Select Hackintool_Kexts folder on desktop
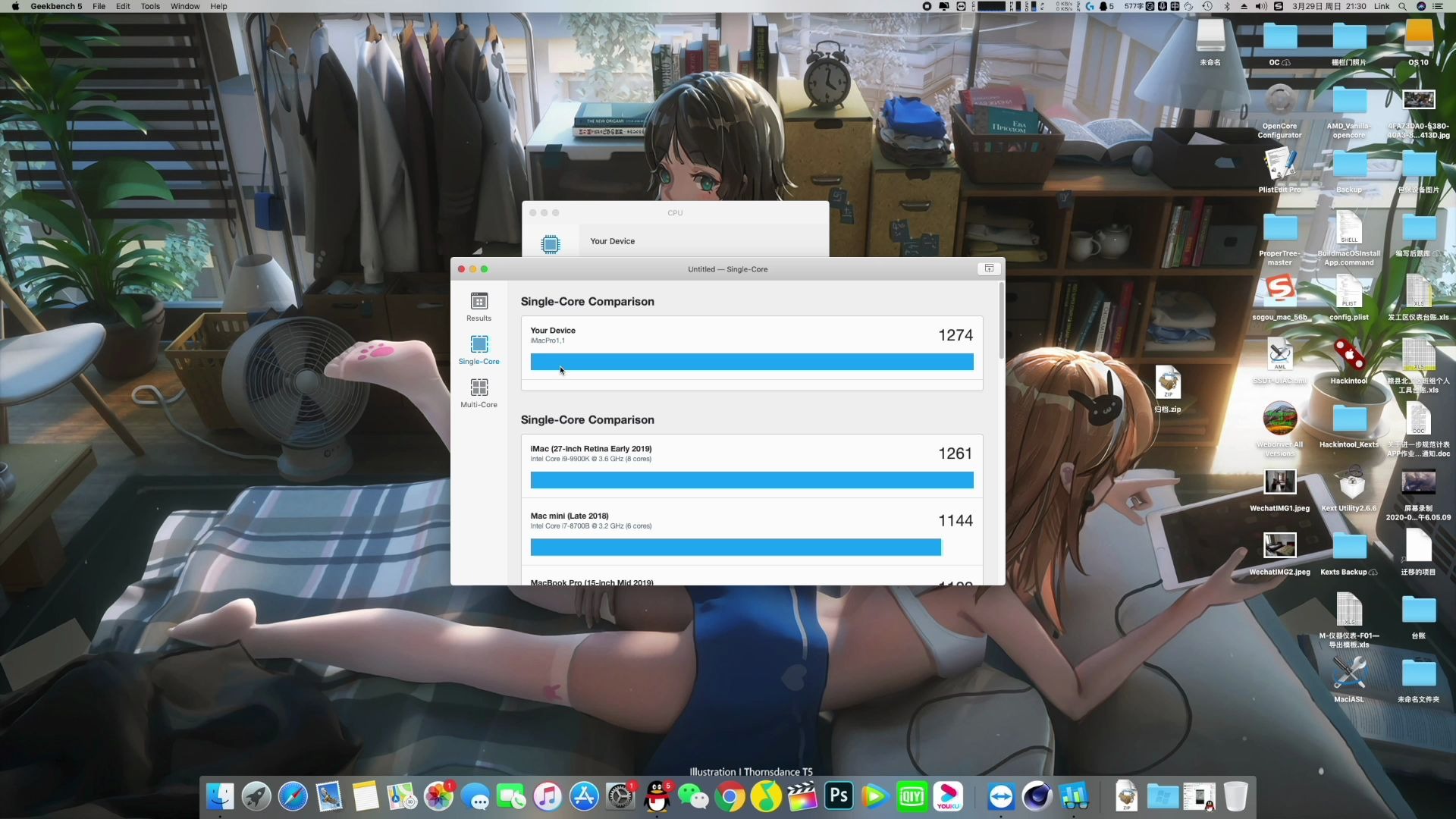This screenshot has width=1456, height=819. coord(1349,420)
